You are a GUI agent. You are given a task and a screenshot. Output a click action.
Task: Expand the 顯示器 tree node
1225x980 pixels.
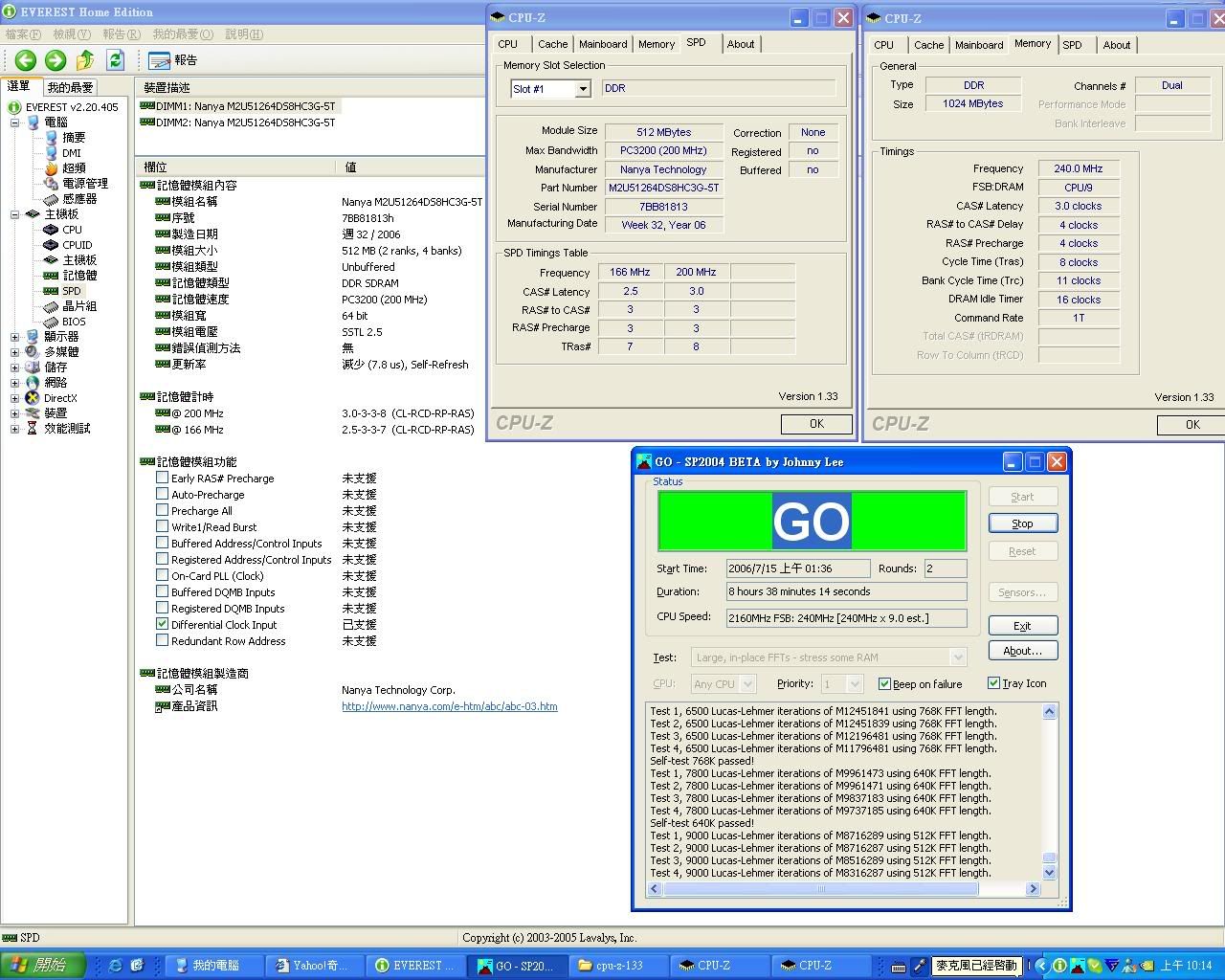click(14, 337)
